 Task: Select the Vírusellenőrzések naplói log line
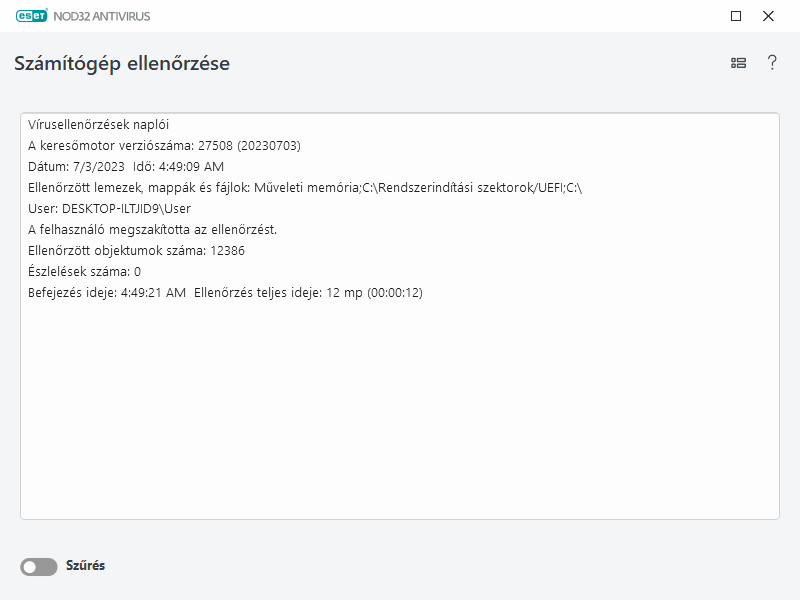coord(99,125)
